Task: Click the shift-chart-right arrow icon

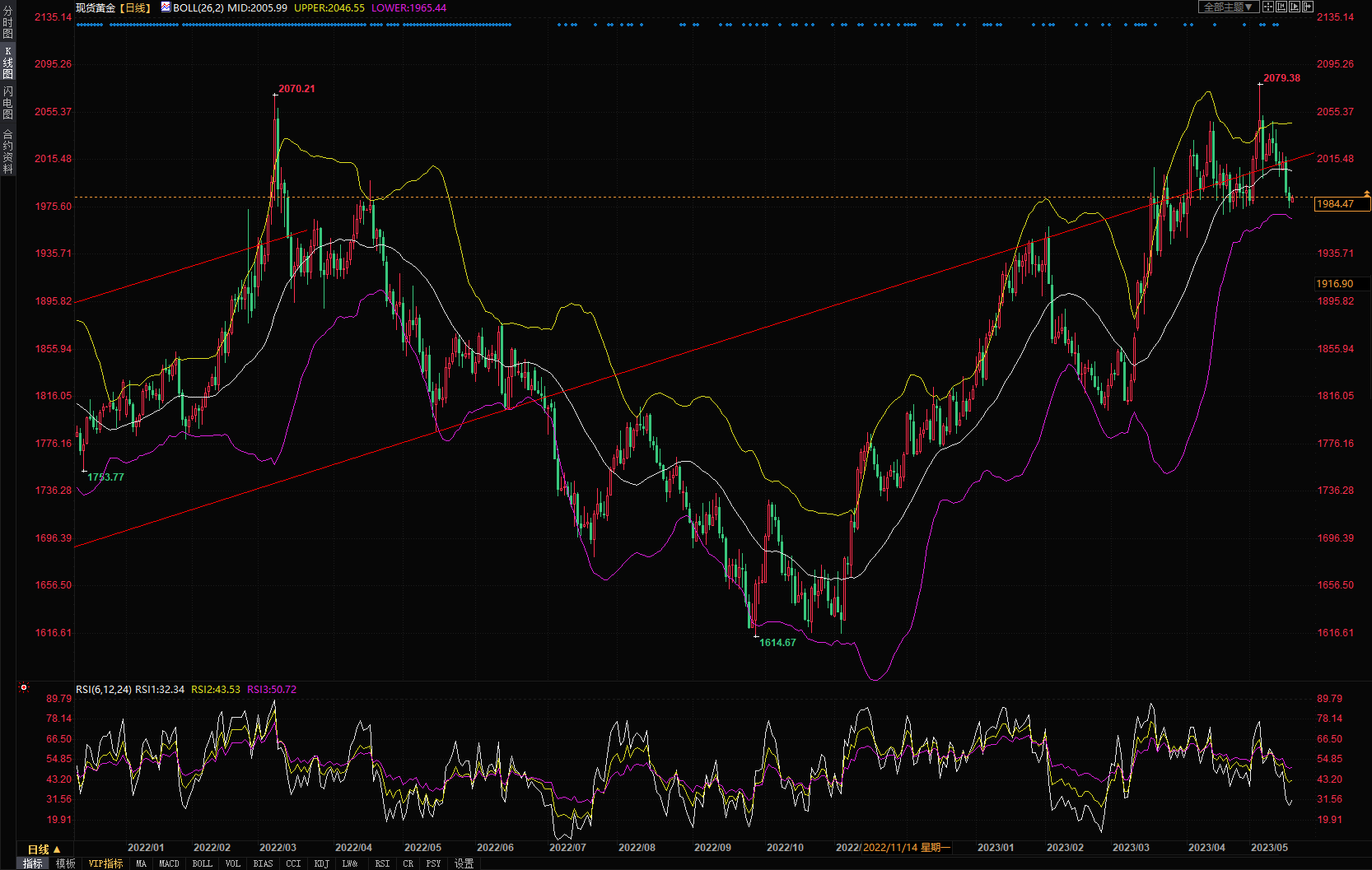Action: [1308, 7]
